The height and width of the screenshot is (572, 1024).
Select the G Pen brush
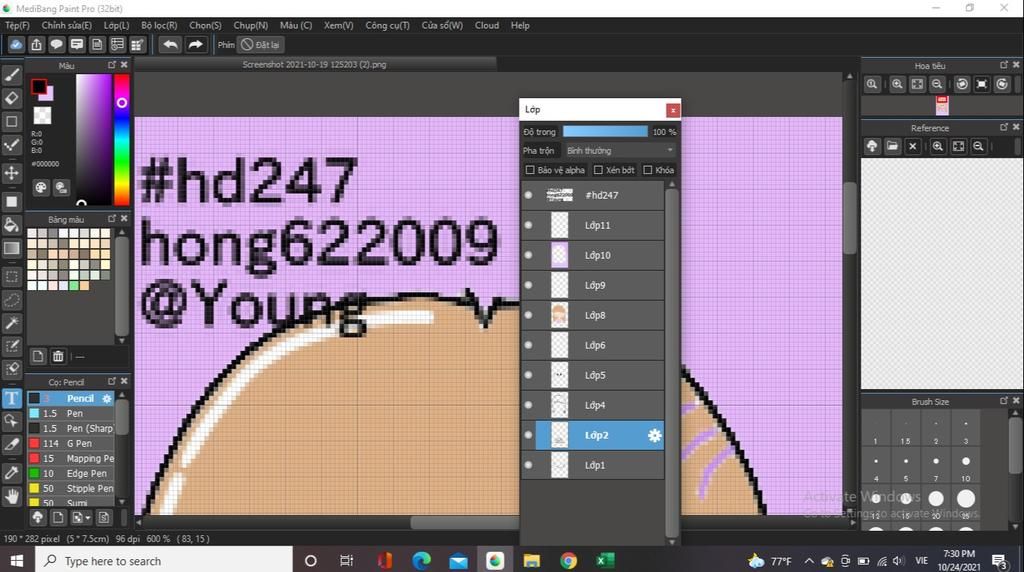71,443
